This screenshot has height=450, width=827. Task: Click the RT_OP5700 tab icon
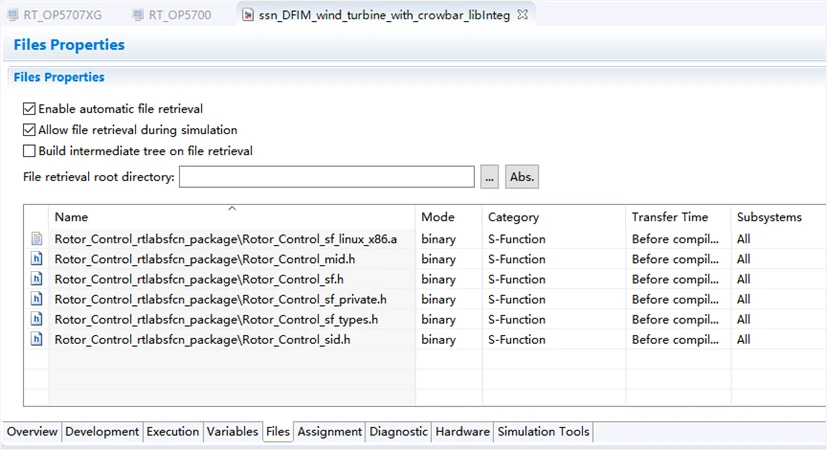137,15
